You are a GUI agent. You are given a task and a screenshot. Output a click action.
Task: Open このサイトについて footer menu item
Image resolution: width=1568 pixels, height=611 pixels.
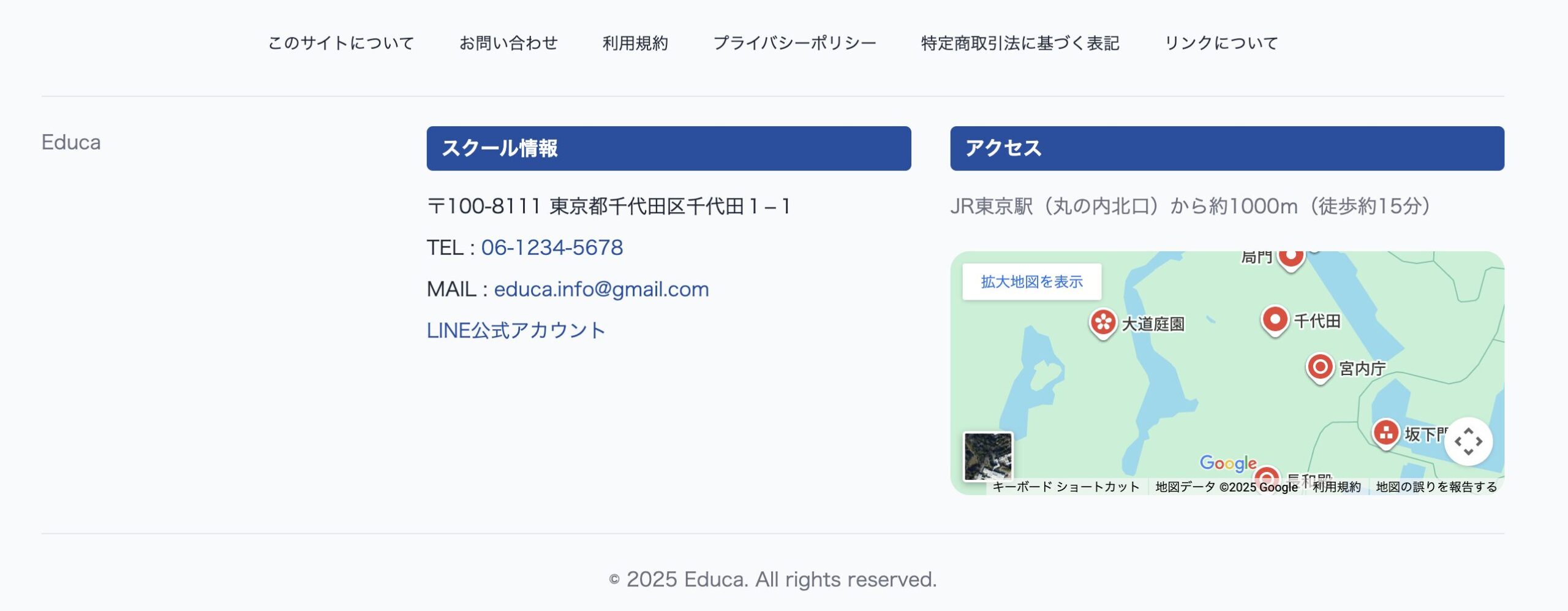coord(341,43)
